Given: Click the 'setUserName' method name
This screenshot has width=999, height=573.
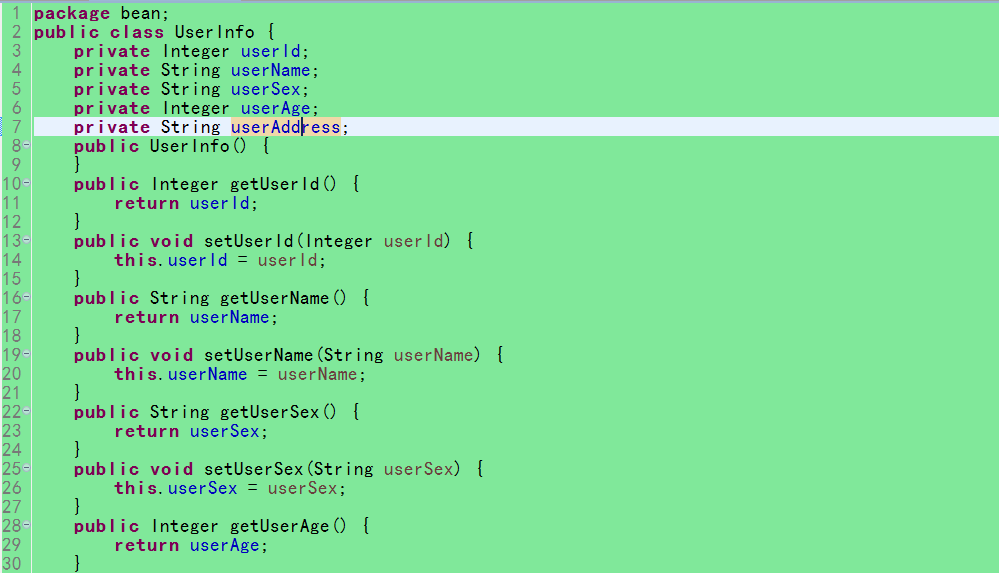Looking at the screenshot, I should click(x=258, y=355).
